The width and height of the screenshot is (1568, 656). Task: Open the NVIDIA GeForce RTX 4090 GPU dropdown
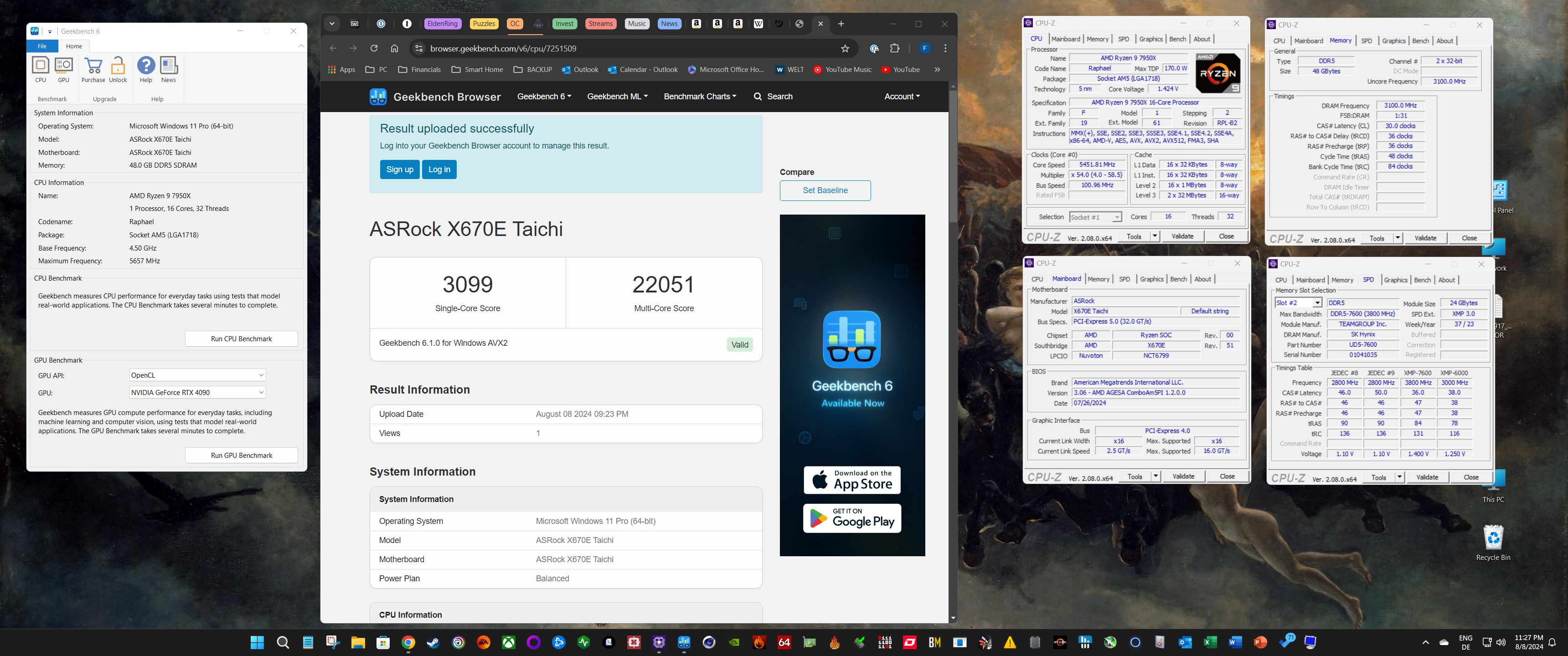point(197,393)
